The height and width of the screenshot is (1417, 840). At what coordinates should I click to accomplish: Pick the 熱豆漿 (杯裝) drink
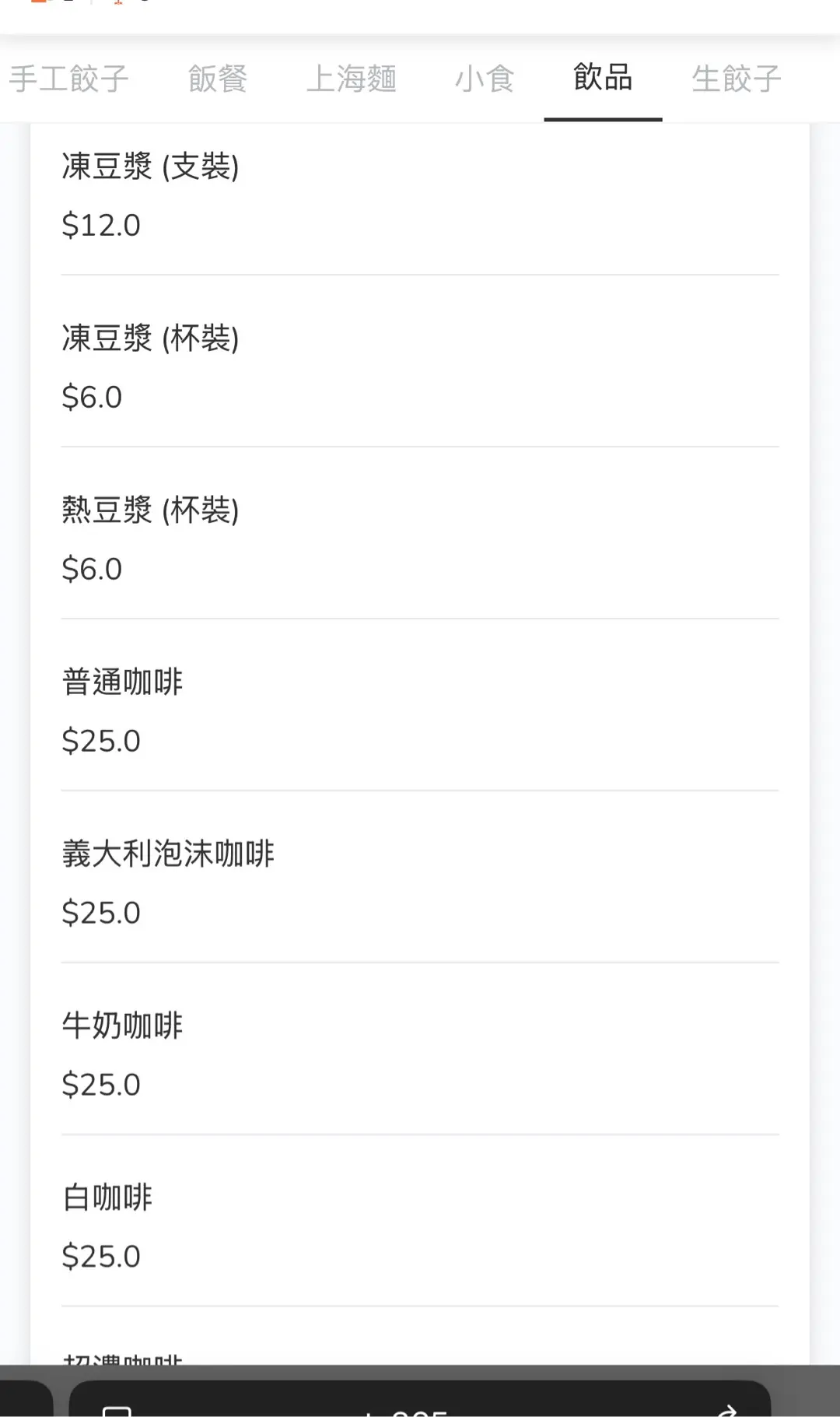coord(150,510)
